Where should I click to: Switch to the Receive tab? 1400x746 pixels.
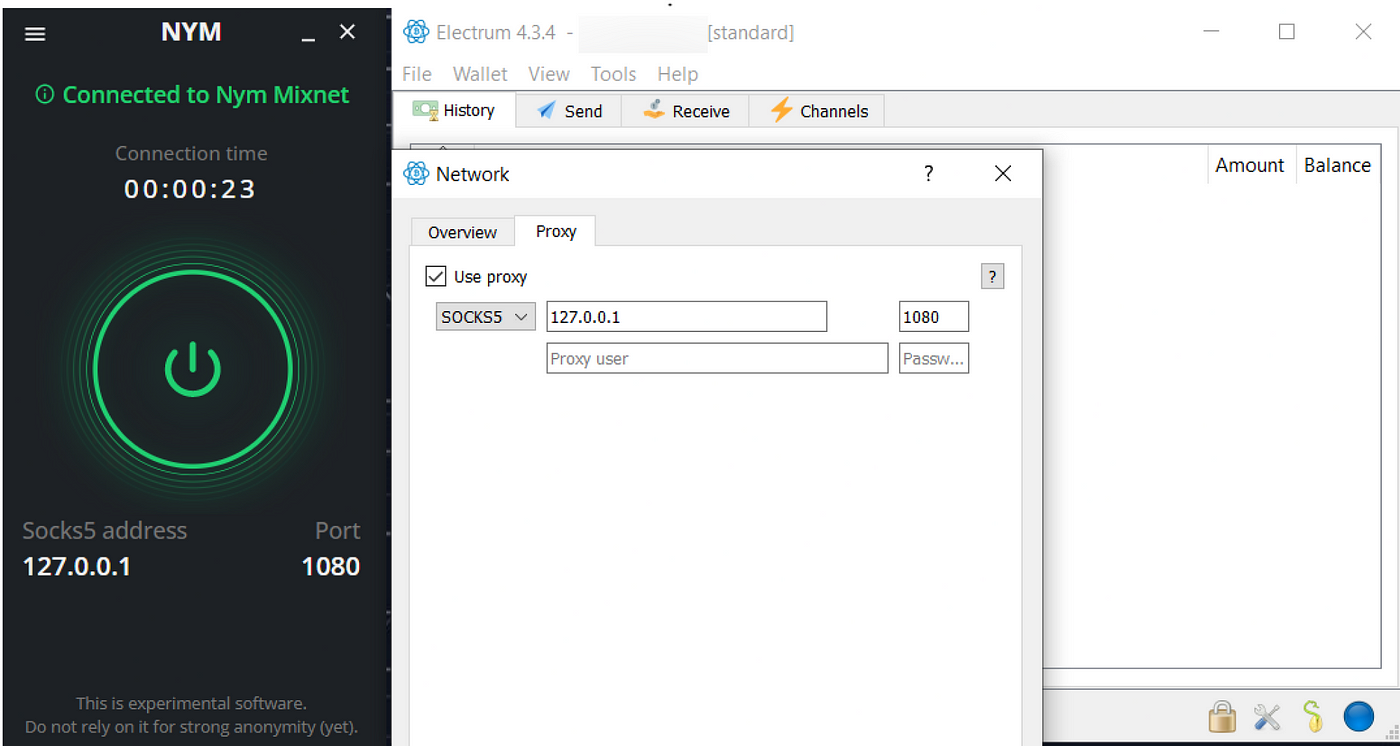point(685,111)
